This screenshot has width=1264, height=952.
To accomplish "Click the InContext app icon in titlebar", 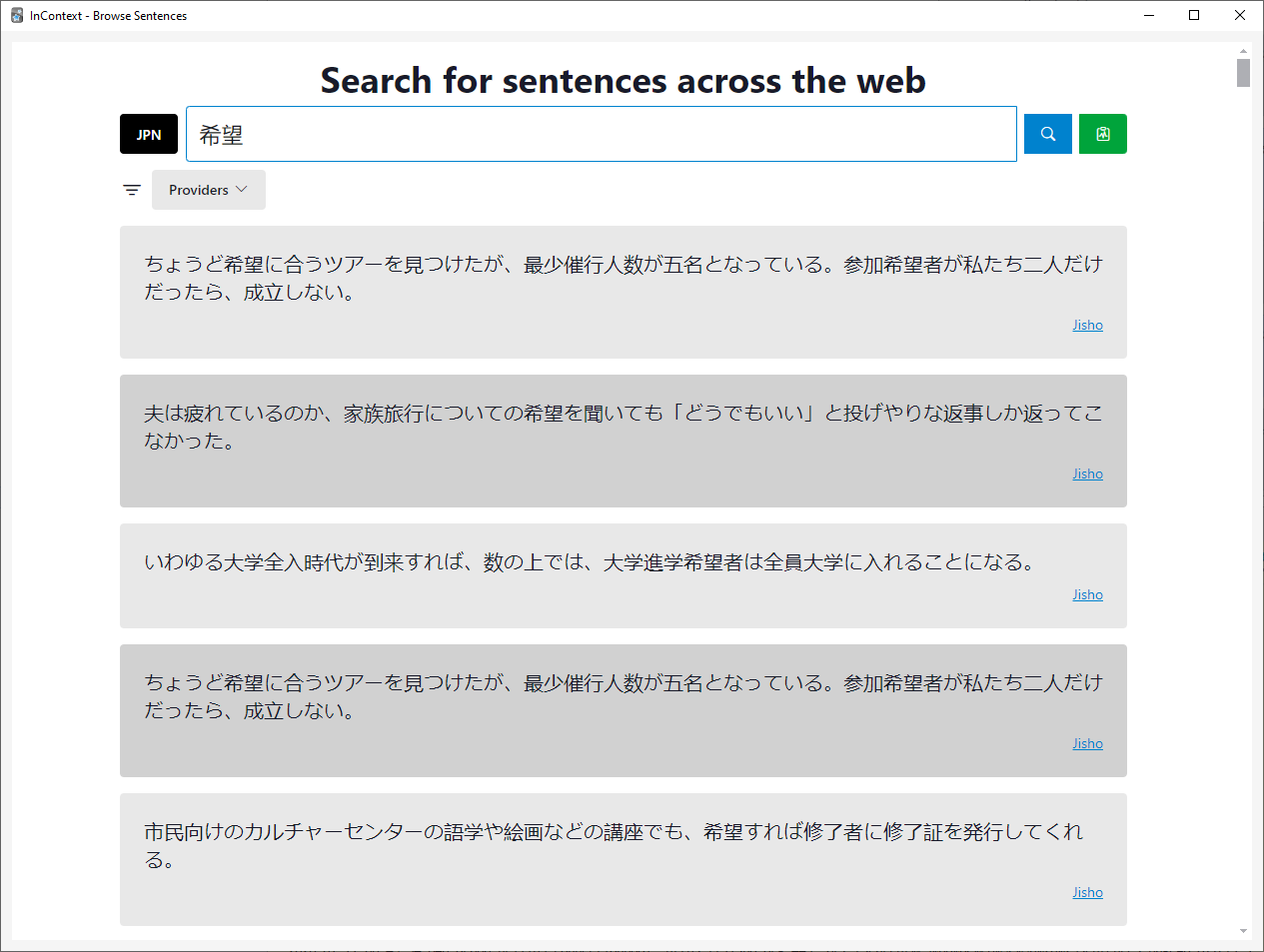I will pos(16,15).
